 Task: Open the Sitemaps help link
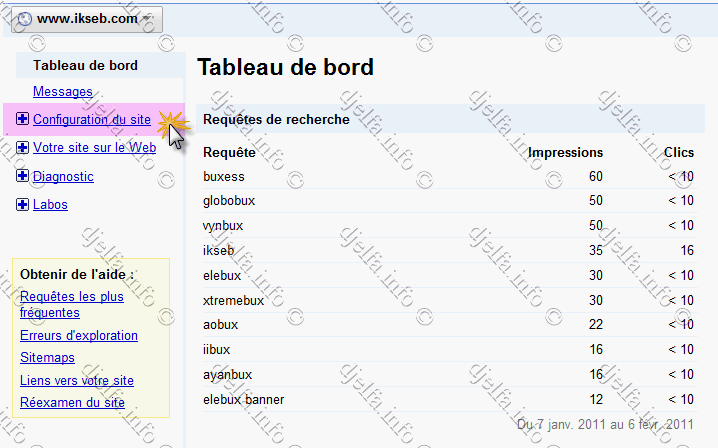(47, 357)
